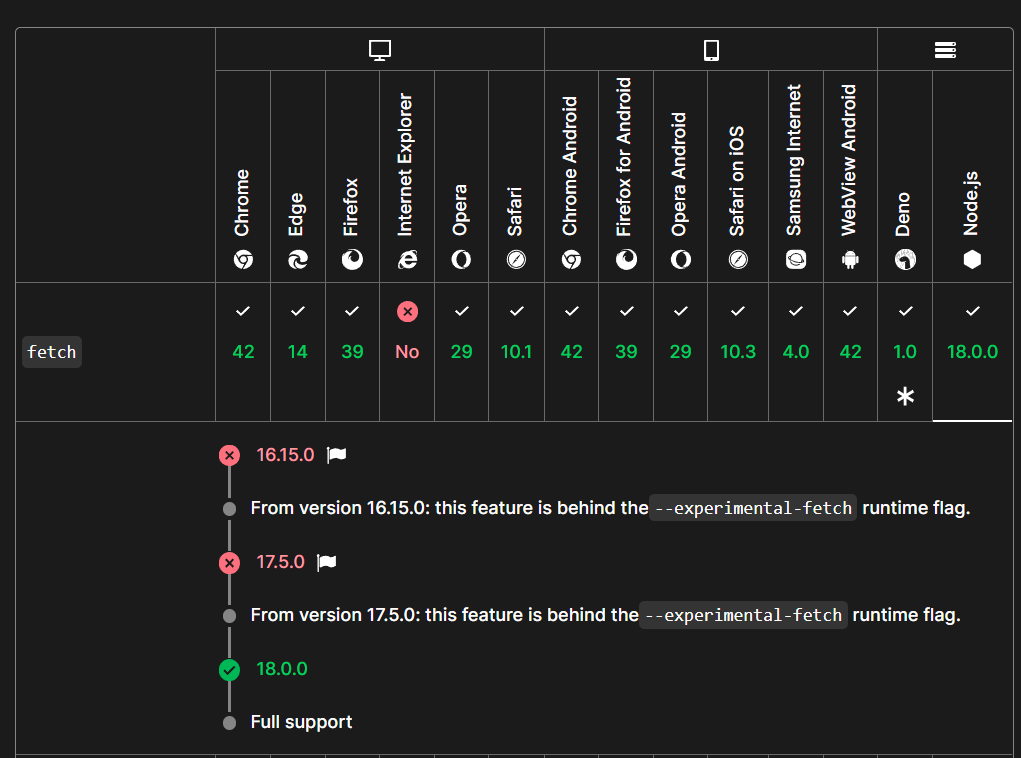Click the server platform icon
Screen dimensions: 1021x758
[945, 50]
